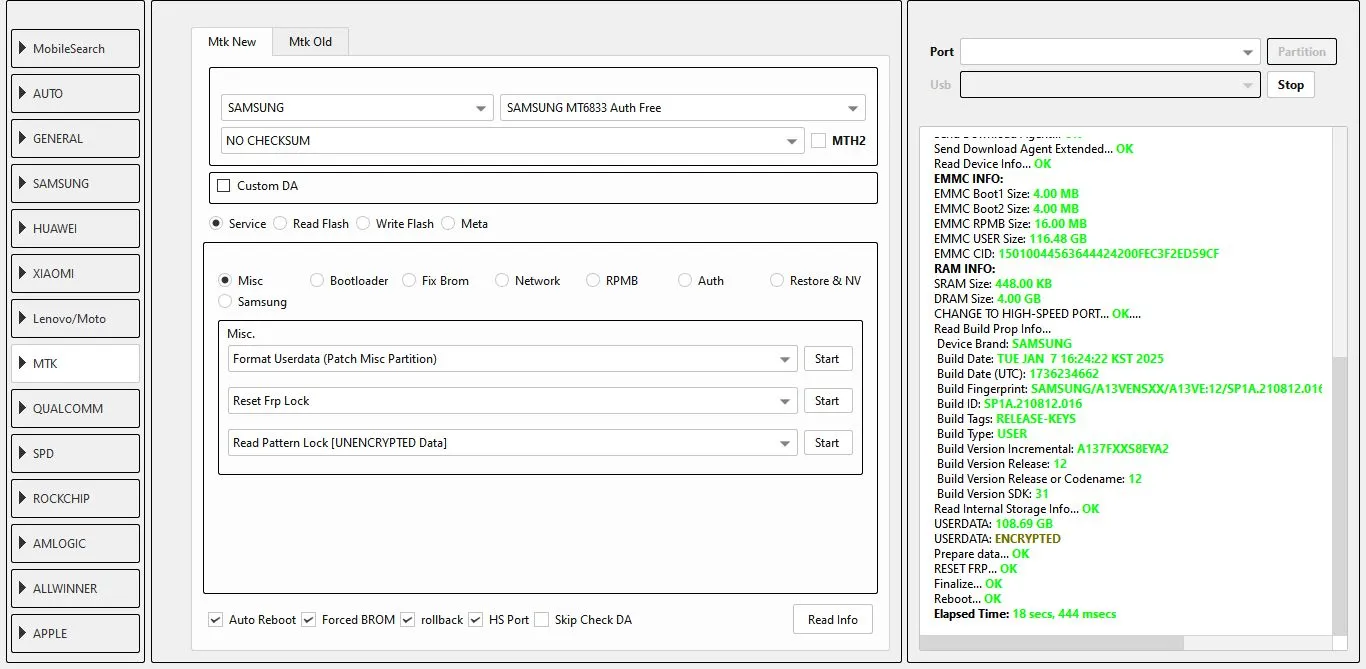The width and height of the screenshot is (1366, 669).
Task: Select the ROCKCHIP sidebar module
Action: pos(75,498)
